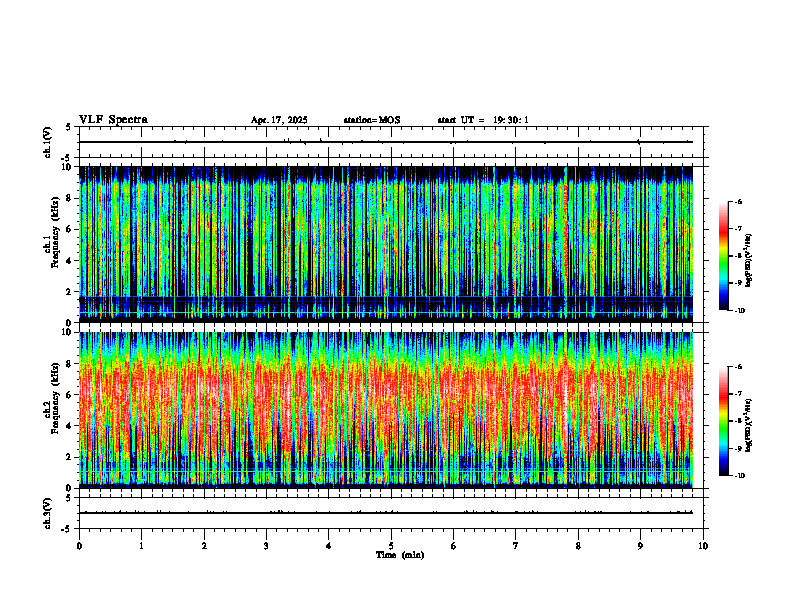
Task: Click time-axis tick label "3"
Action: pyautogui.click(x=266, y=546)
